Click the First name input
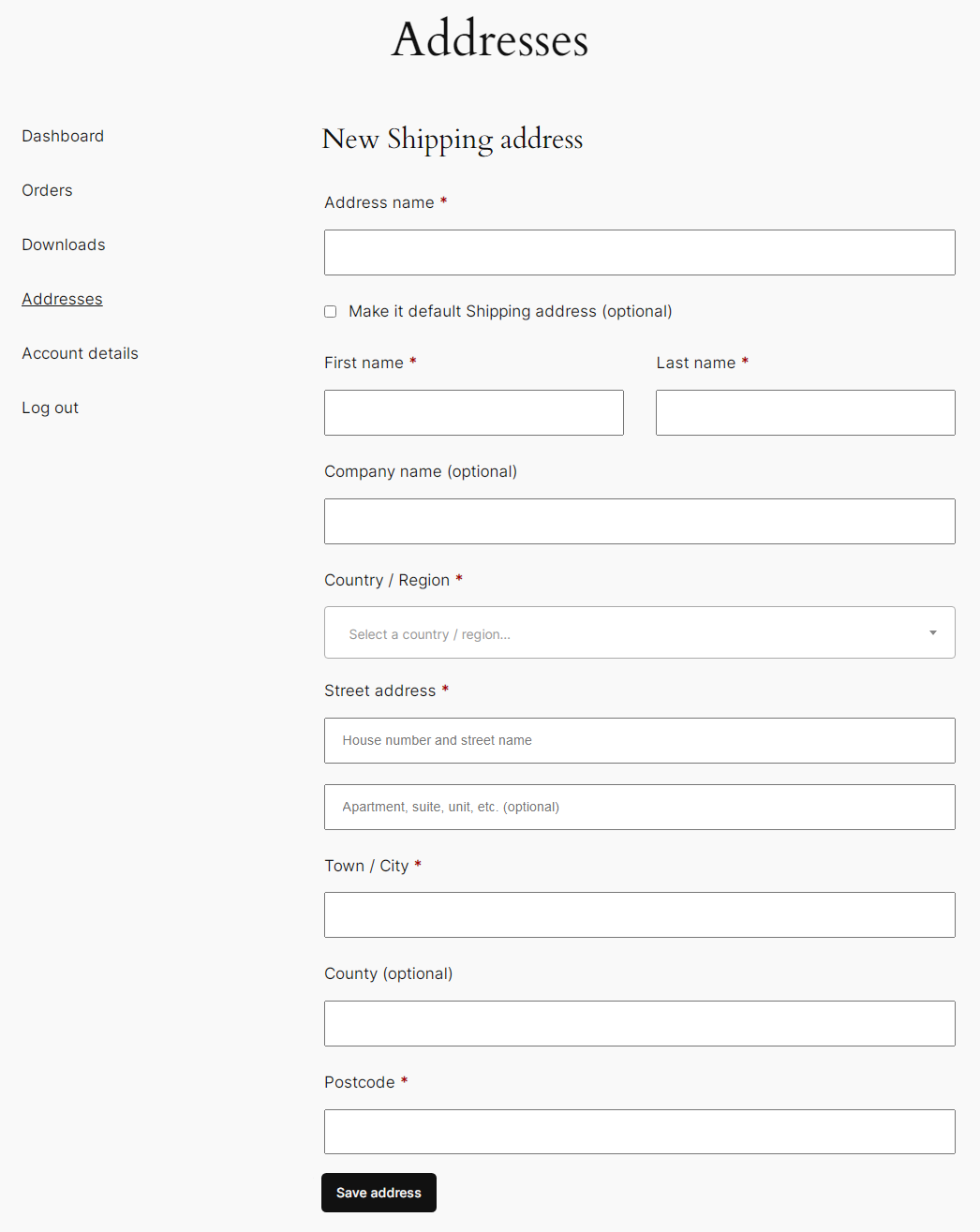The height and width of the screenshot is (1232, 980). coord(473,413)
